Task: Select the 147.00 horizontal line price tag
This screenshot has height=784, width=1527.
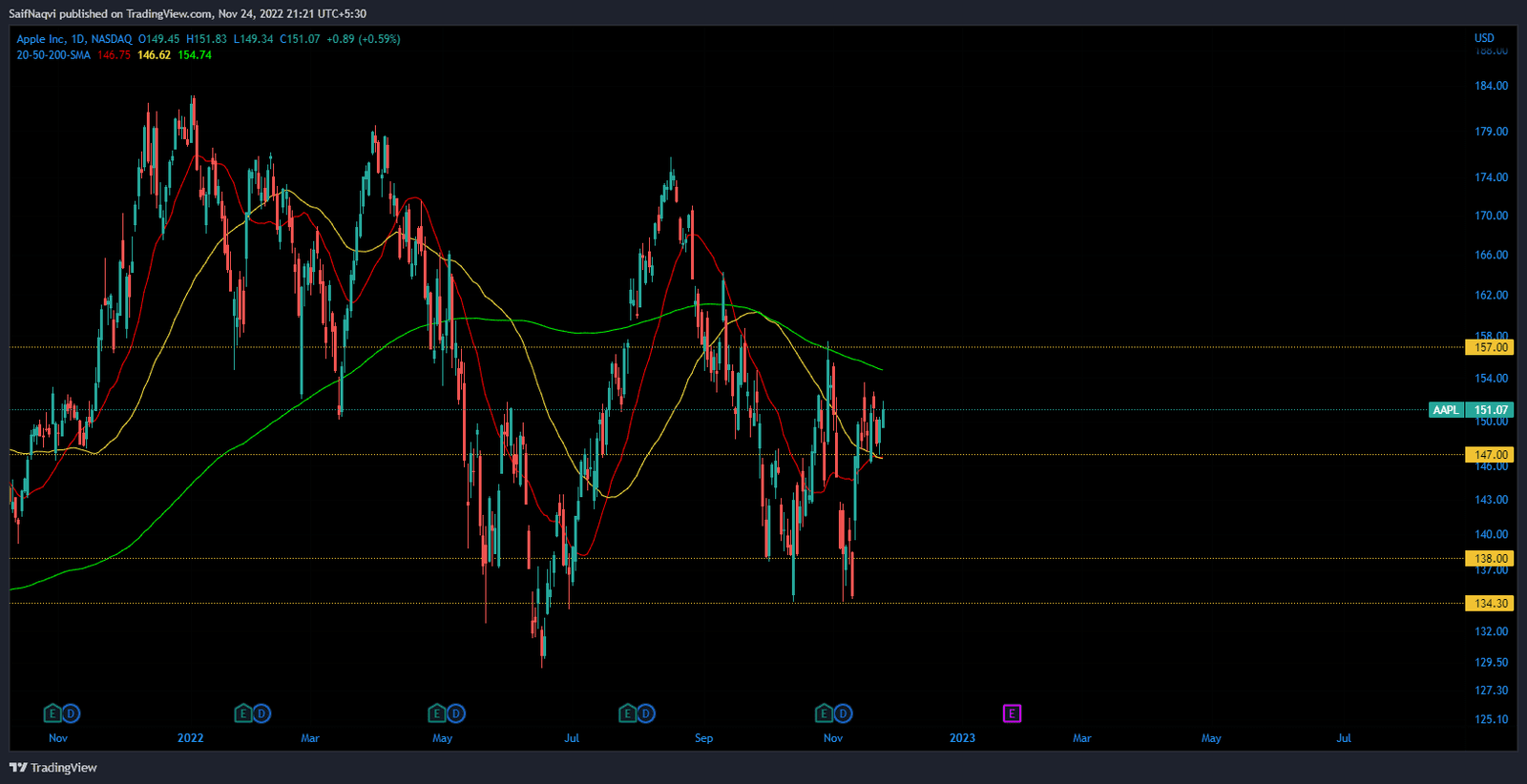Action: (1490, 455)
